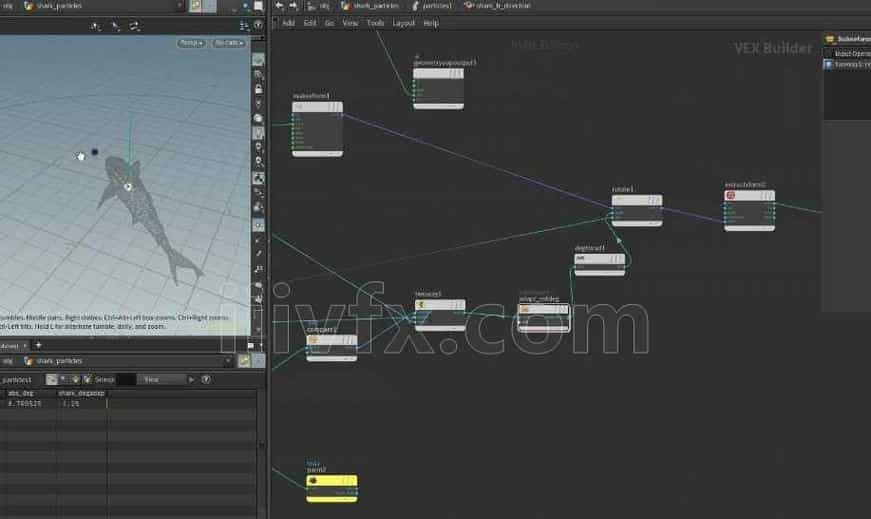Add new pane tab with plus icon

click(38, 345)
